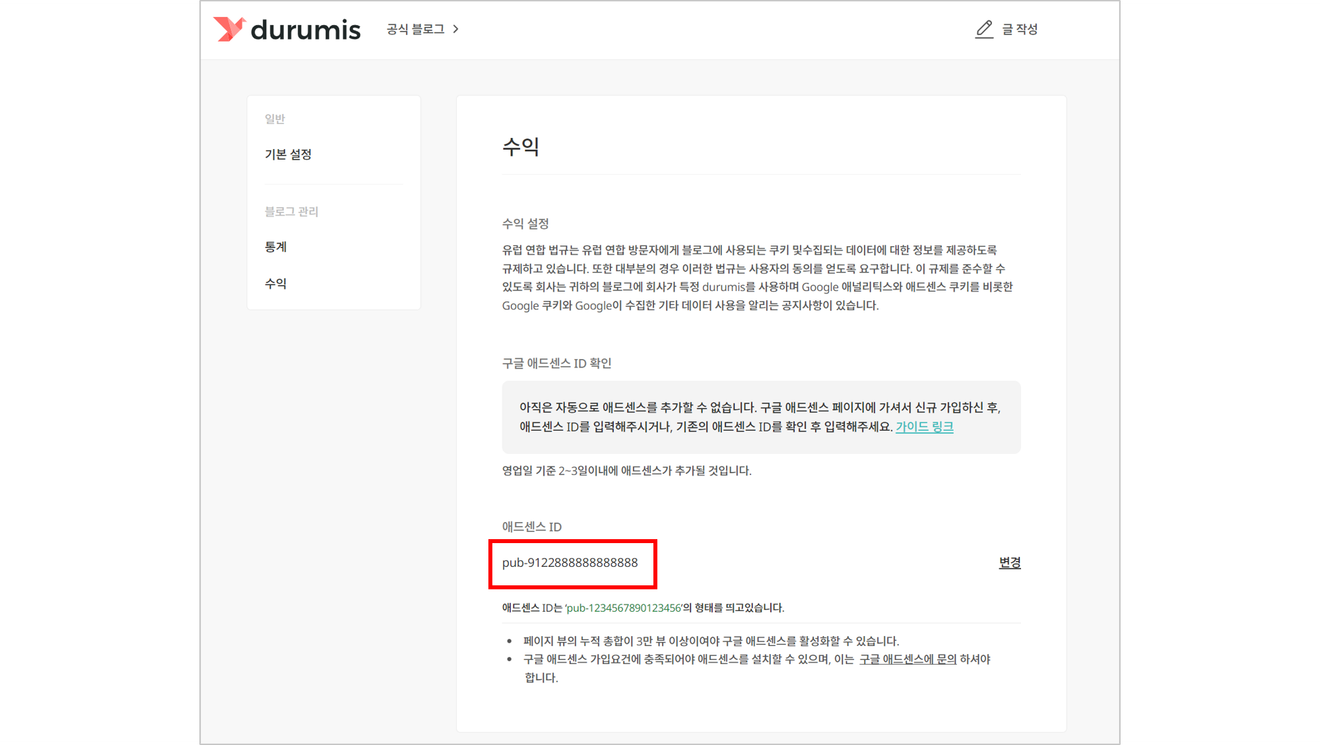Image resolution: width=1320 pixels, height=745 pixels.
Task: Click the 수익 설정 section label
Action: pyautogui.click(x=525, y=224)
